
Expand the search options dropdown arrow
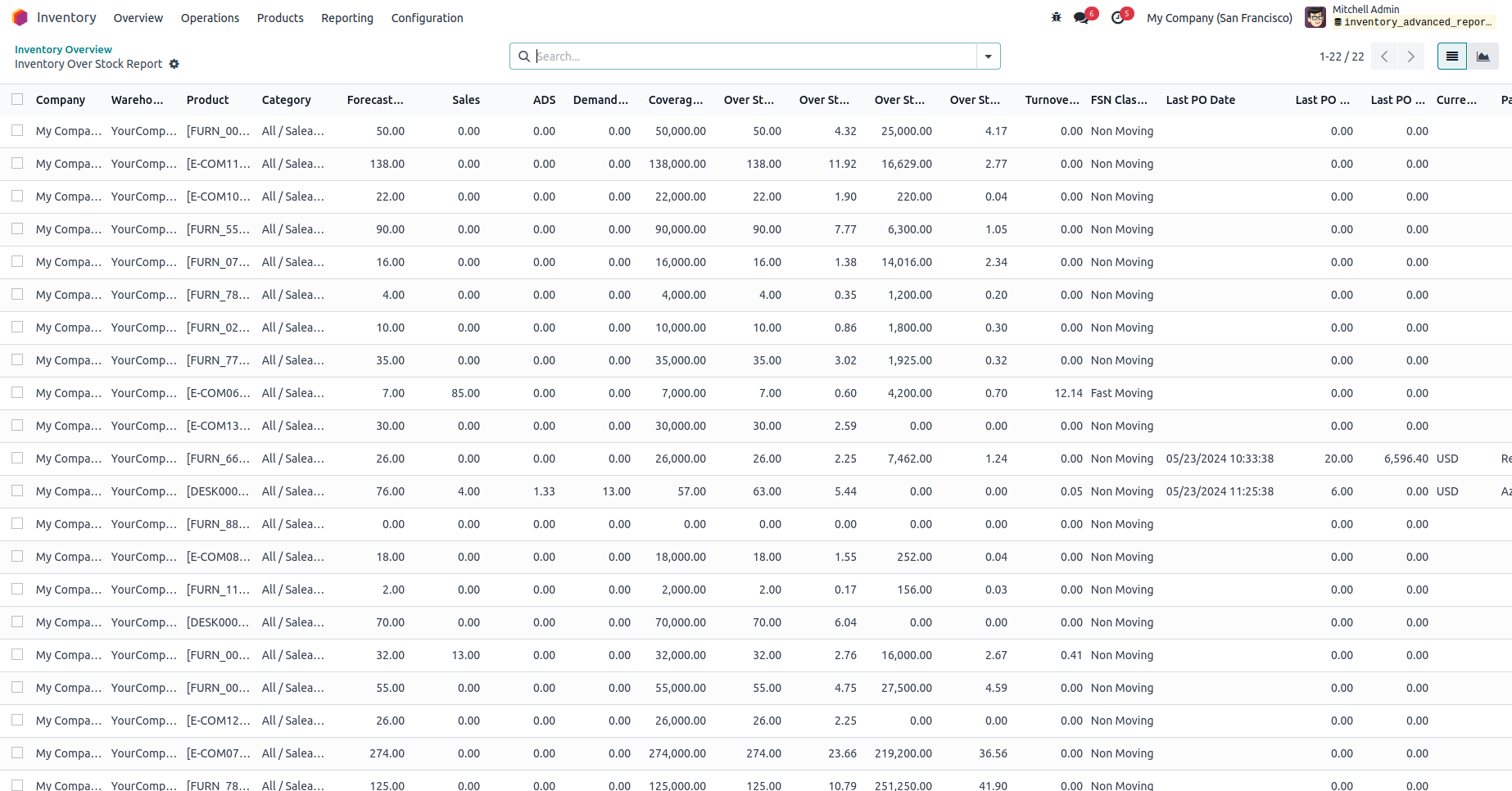[x=988, y=56]
